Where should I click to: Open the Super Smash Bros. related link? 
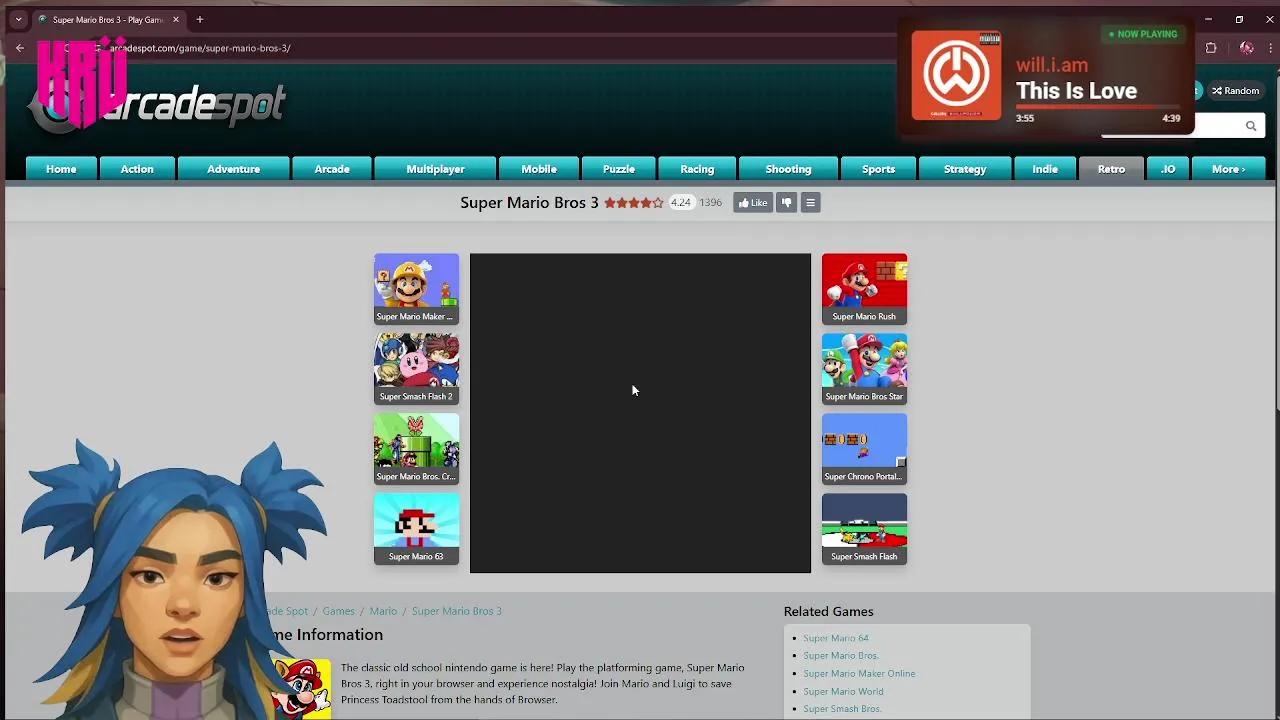click(842, 709)
